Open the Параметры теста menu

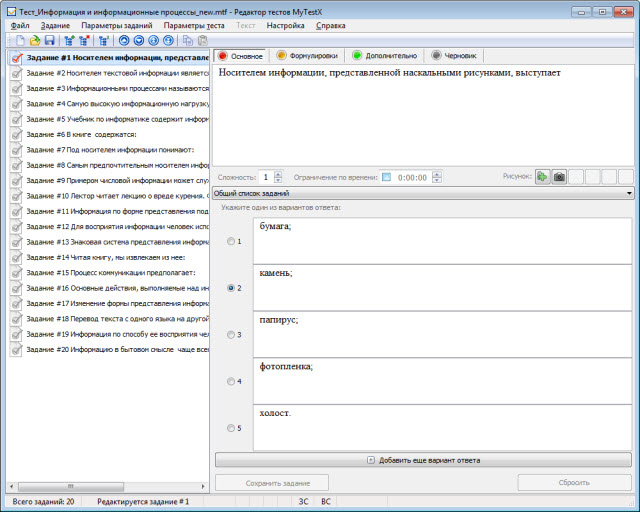[x=194, y=24]
